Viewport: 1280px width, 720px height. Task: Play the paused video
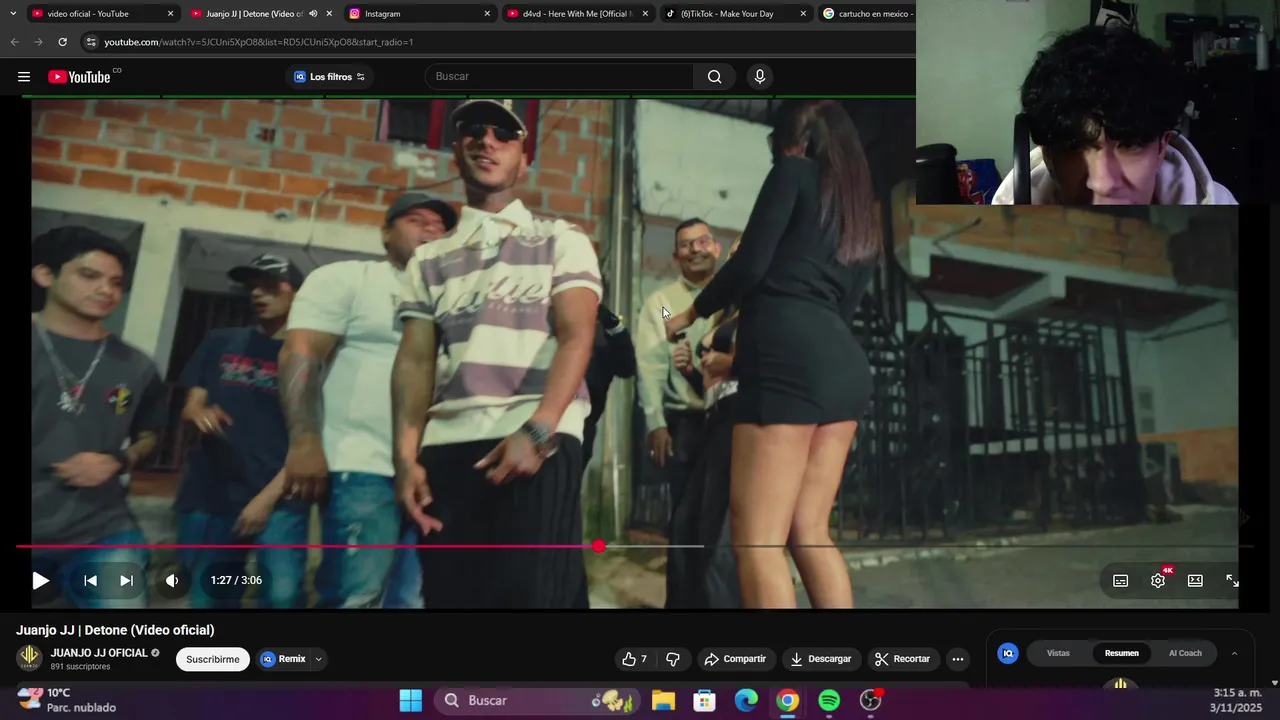point(40,580)
